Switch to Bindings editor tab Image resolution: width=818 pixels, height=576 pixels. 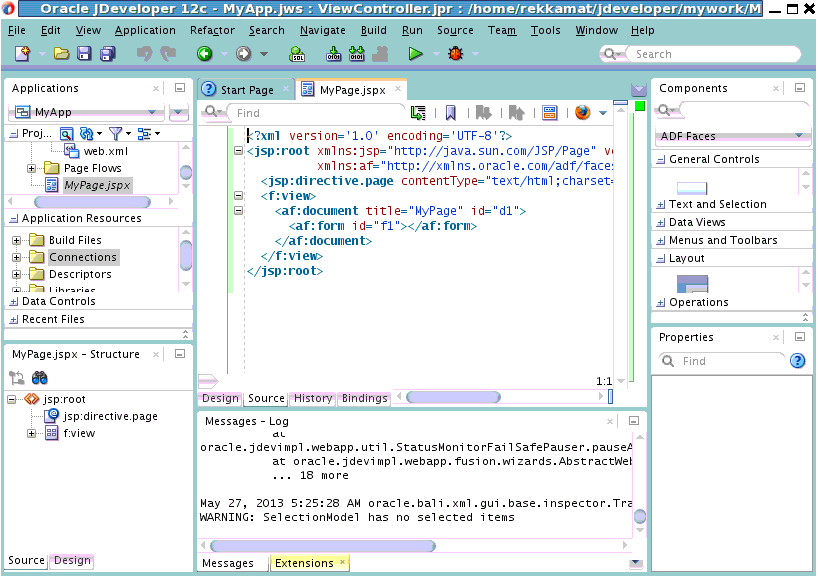coord(364,398)
